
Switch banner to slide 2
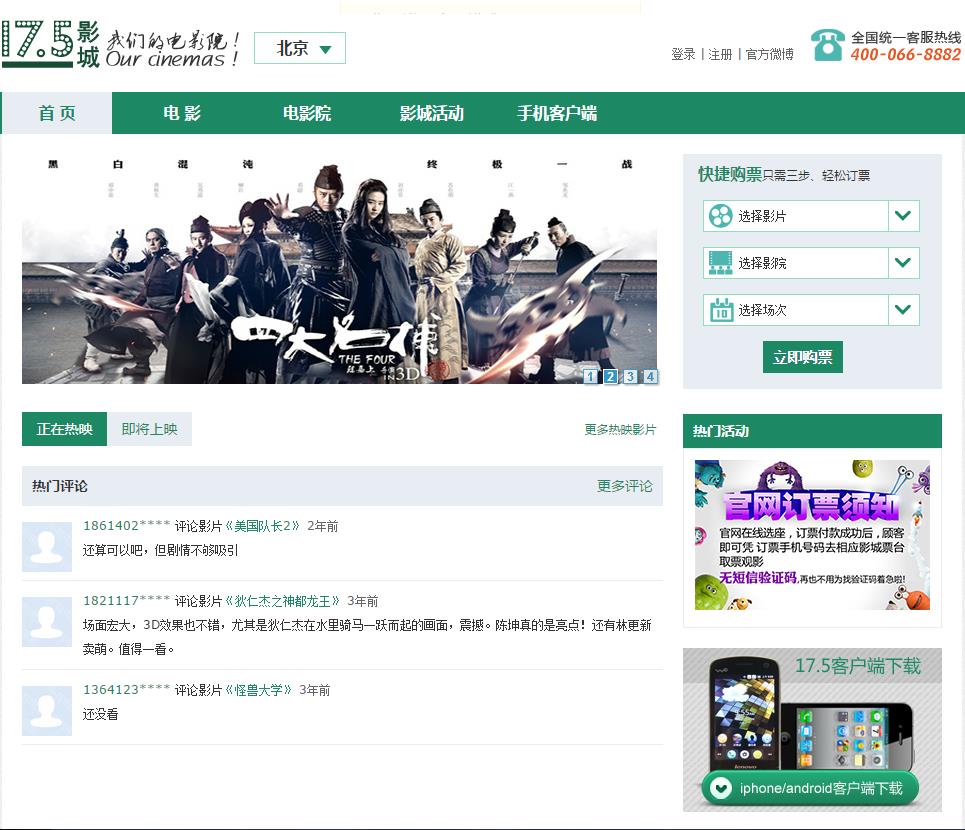[x=611, y=376]
